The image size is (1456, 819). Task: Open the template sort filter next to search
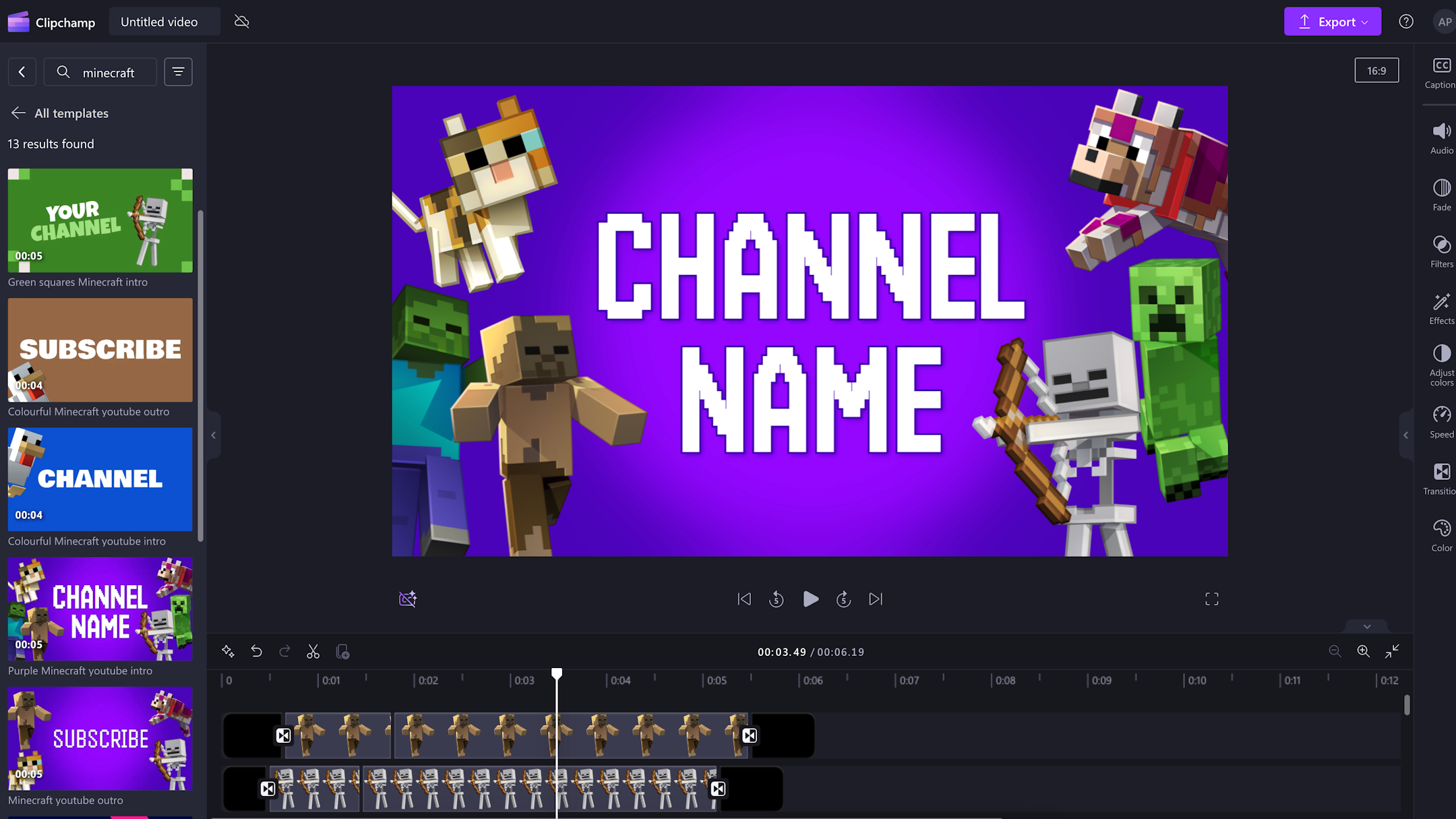[x=178, y=71]
